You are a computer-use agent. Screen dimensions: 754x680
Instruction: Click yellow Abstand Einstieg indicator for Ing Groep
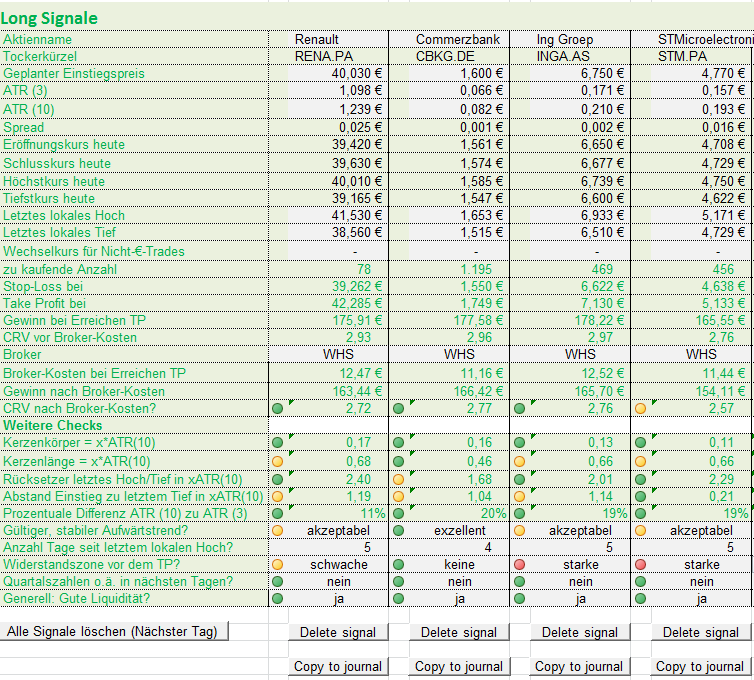[x=519, y=496]
